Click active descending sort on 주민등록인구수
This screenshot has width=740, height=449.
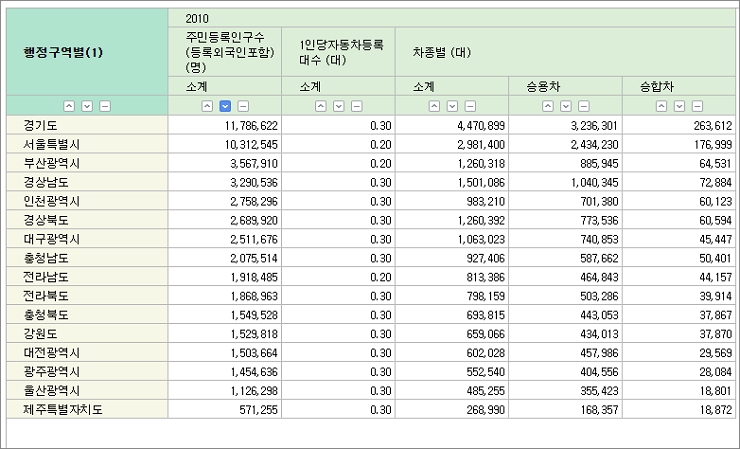coord(225,106)
